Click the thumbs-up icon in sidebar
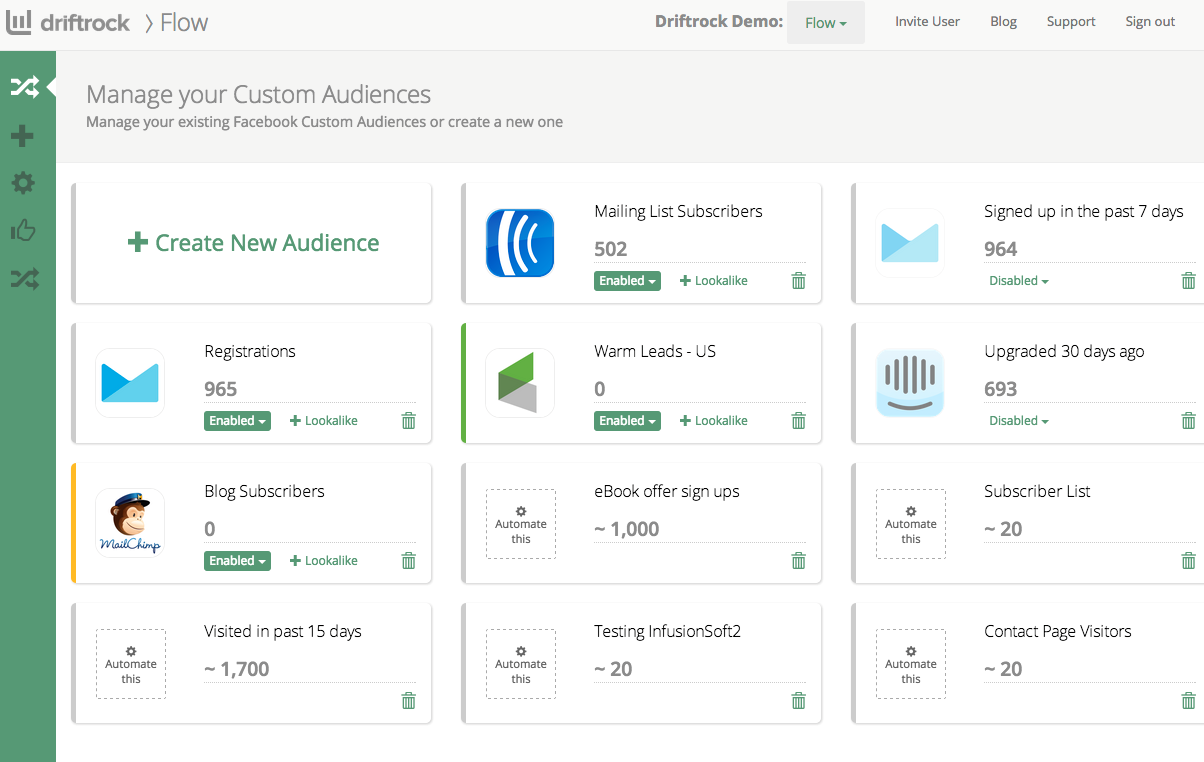This screenshot has height=762, width=1204. [23, 231]
